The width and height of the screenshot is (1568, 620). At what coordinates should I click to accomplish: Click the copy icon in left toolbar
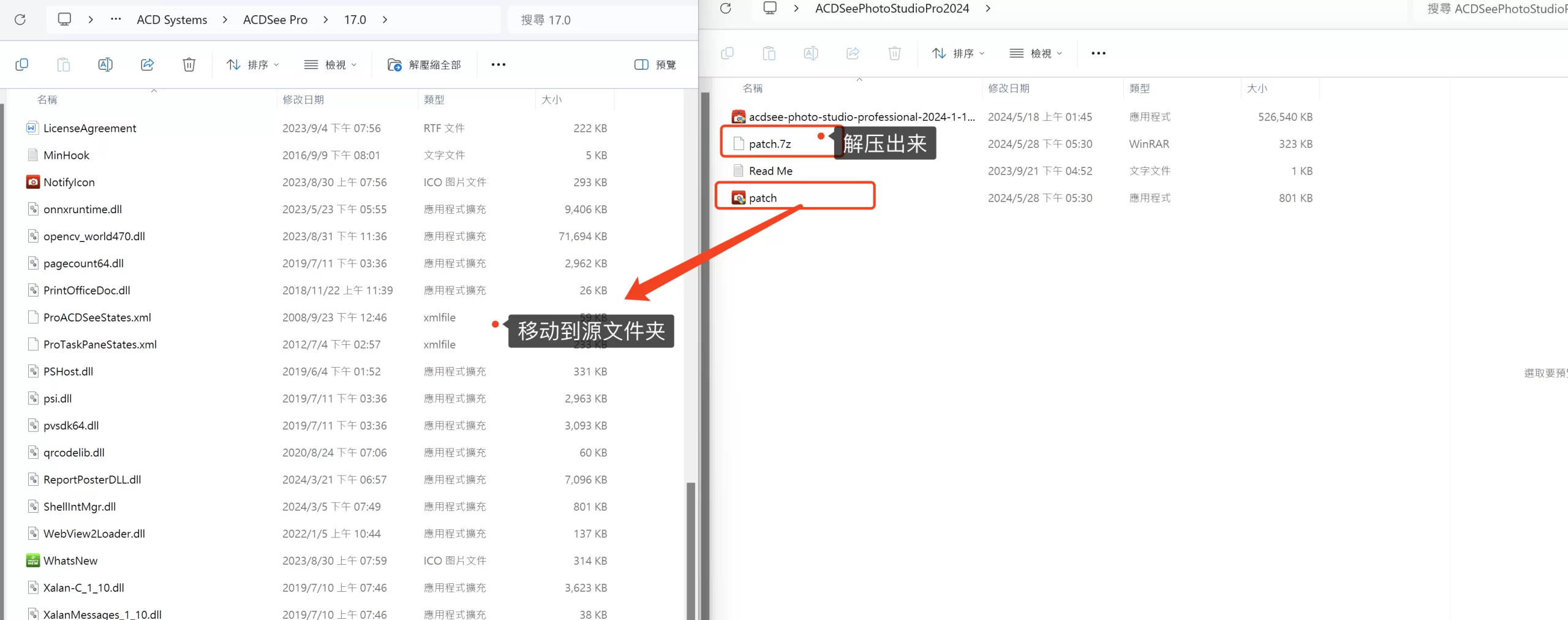tap(22, 64)
